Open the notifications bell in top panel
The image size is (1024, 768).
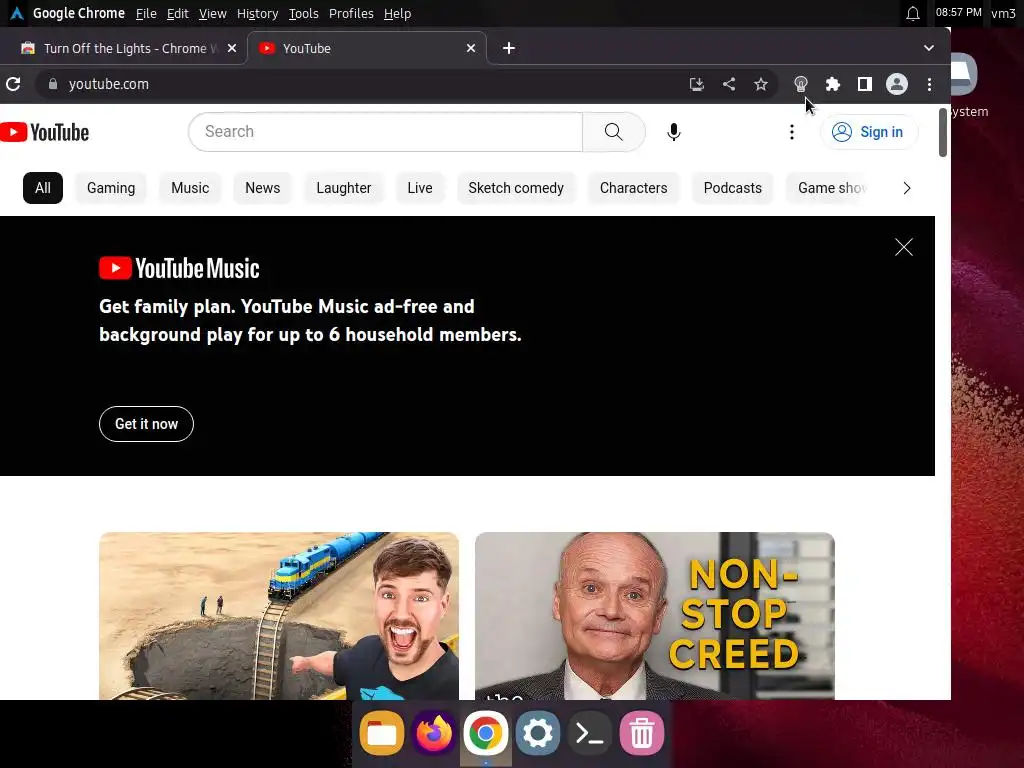coord(913,13)
